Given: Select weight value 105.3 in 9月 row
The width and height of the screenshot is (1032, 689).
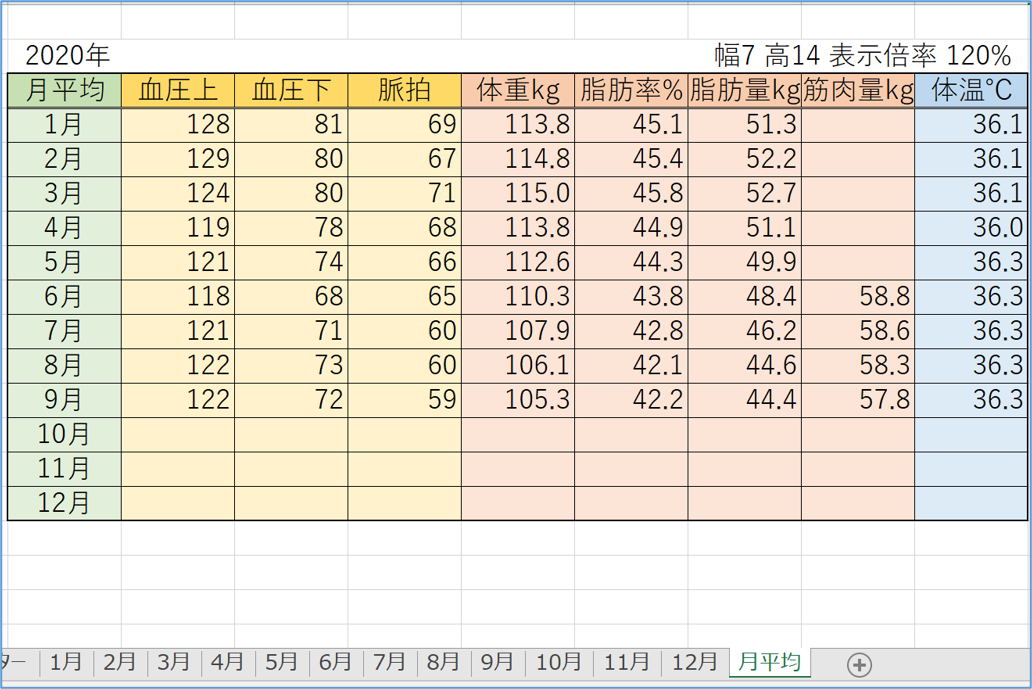Looking at the screenshot, I should tap(518, 399).
